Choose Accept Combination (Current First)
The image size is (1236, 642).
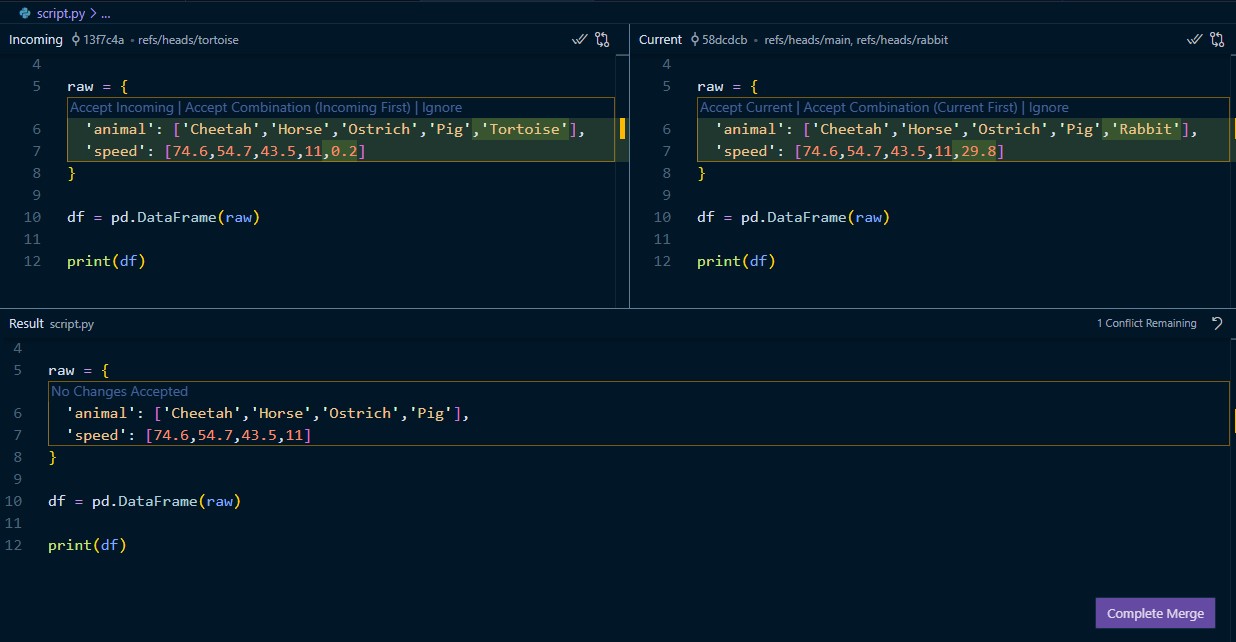click(x=911, y=108)
